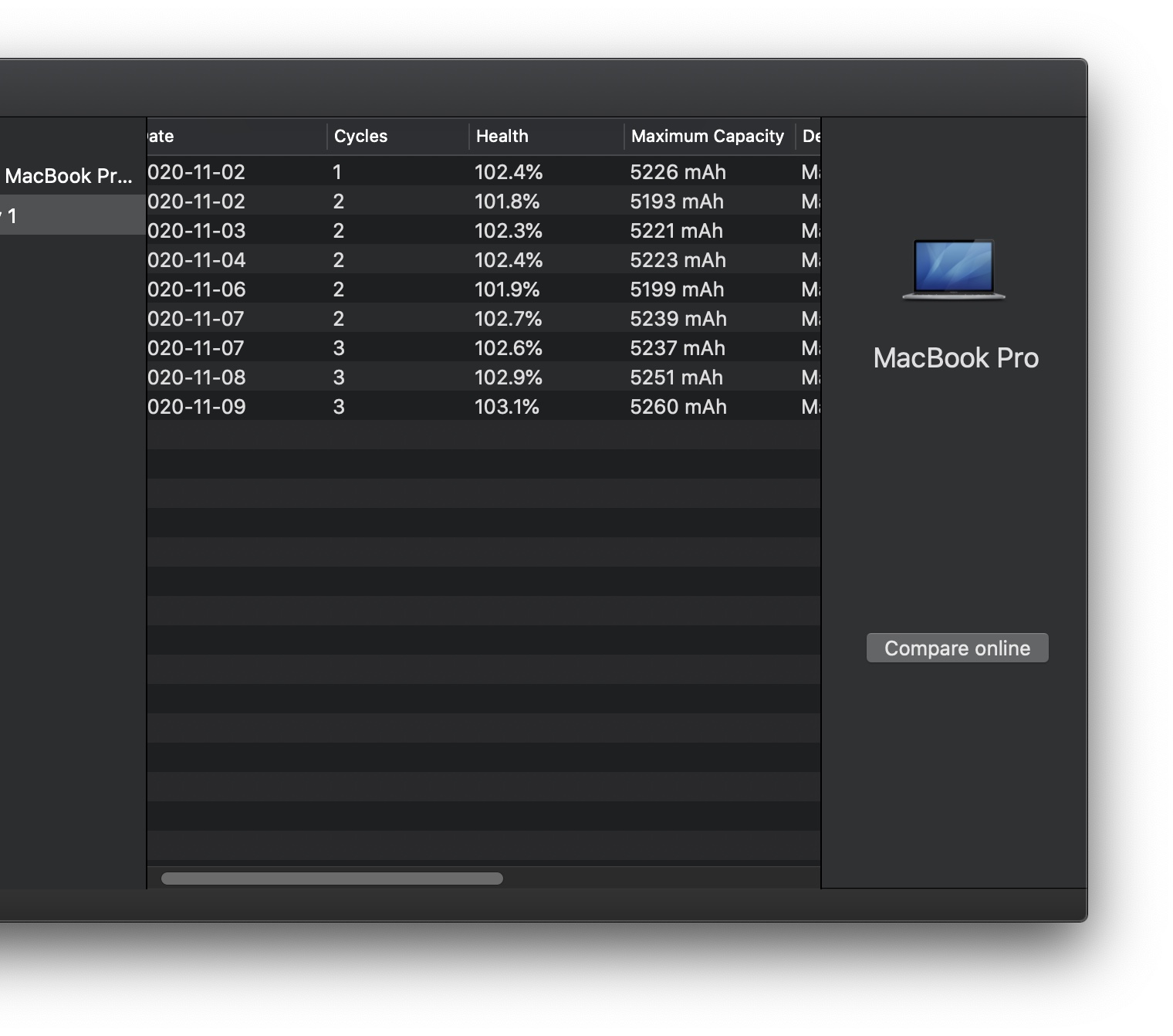Select the date cell ending 11-04
The width and height of the screenshot is (1173, 1036).
coord(197,260)
